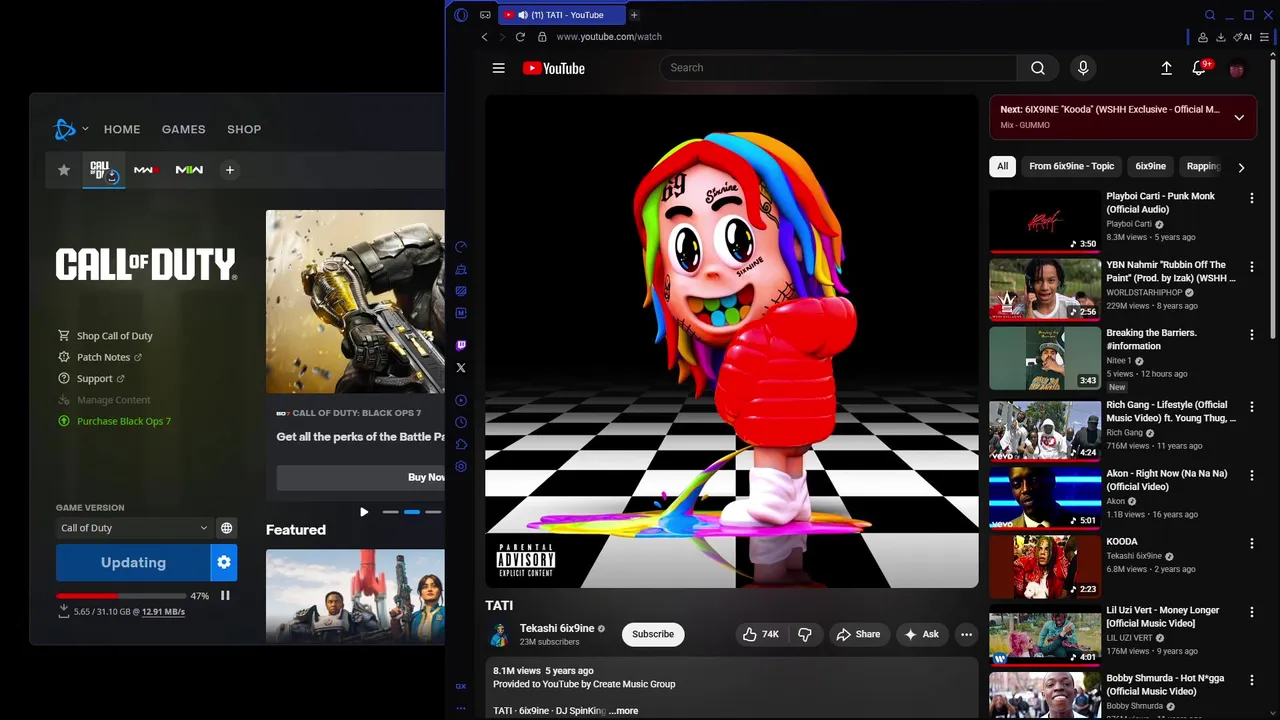Open browser tab search magnifier
This screenshot has width=1280, height=720.
pyautogui.click(x=1210, y=15)
